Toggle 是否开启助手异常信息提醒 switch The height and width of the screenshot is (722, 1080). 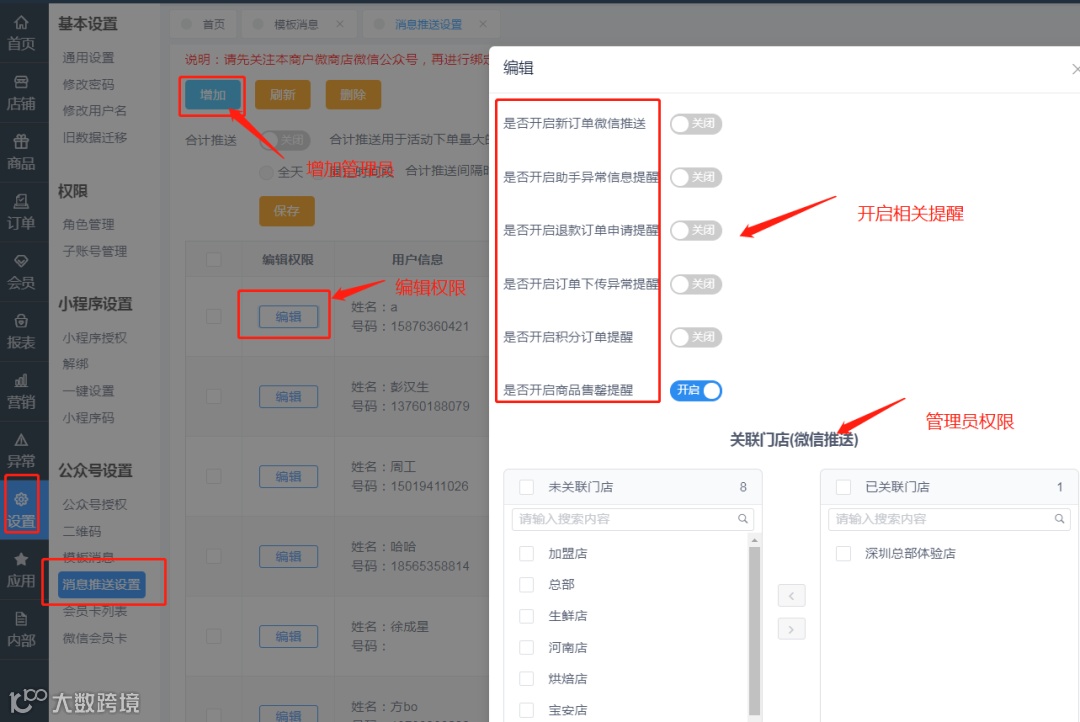(x=696, y=177)
